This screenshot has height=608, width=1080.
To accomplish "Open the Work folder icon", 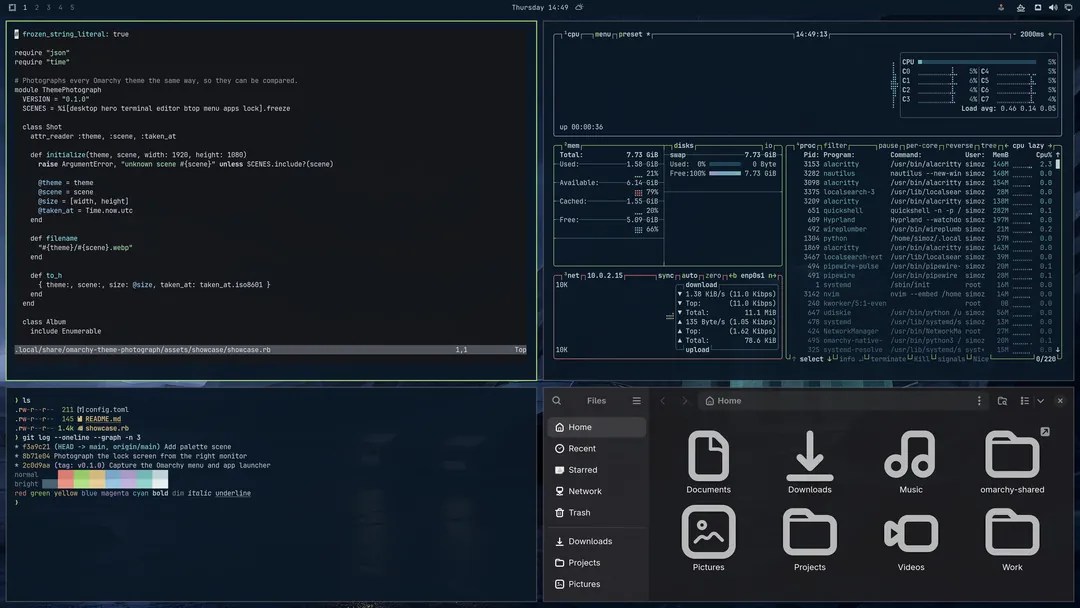I will [1012, 532].
